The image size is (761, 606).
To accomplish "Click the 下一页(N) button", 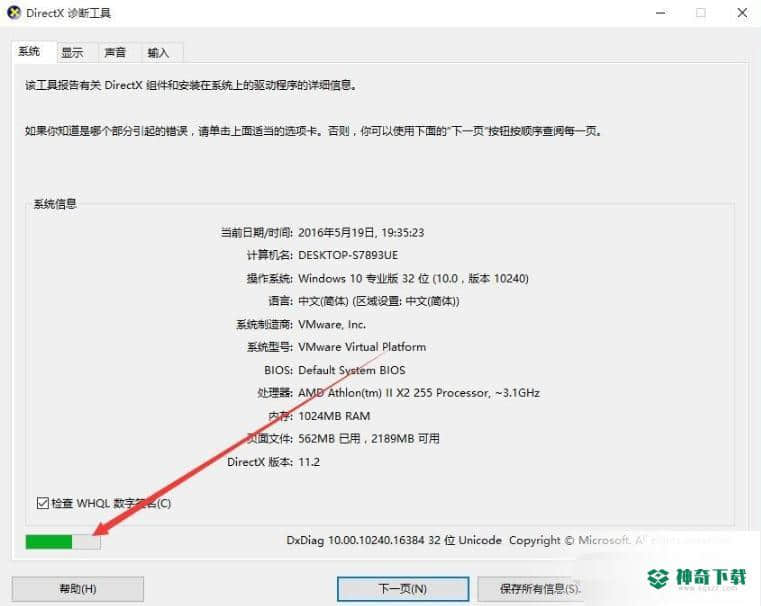I will pos(403,589).
